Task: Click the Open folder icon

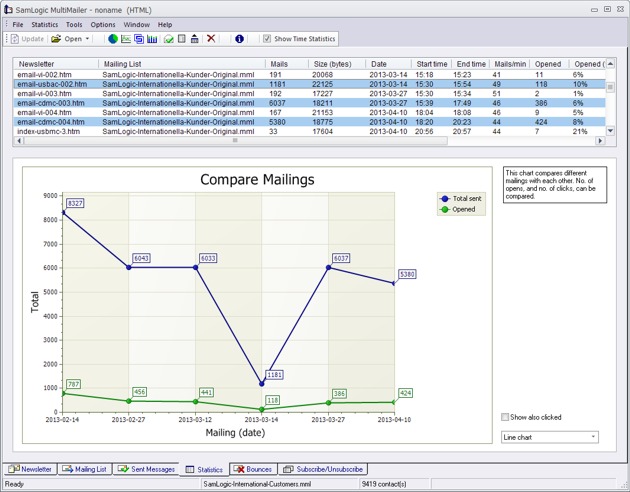Action: (56, 39)
